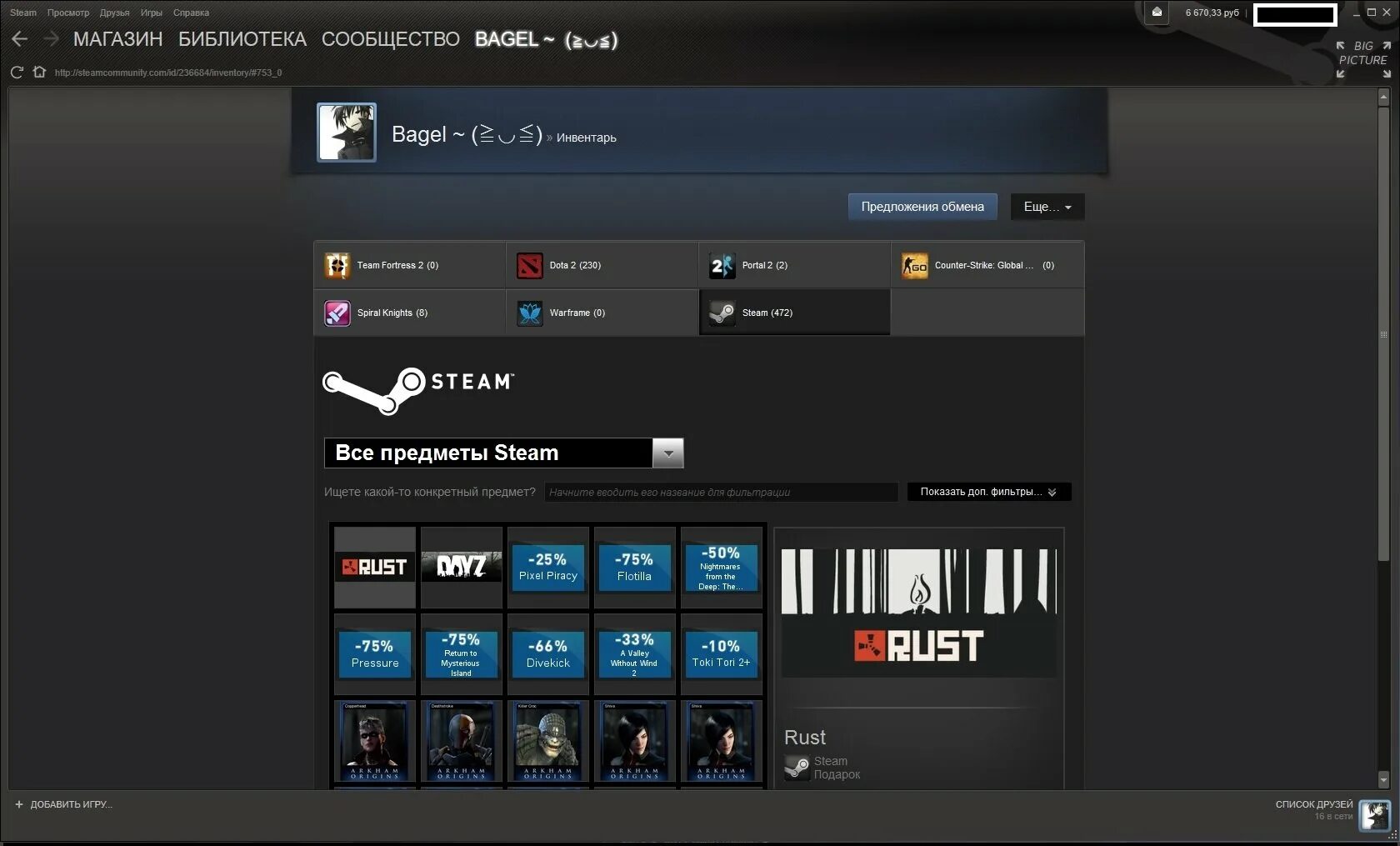Open Spiral Knights inventory tab
1400x846 pixels.
tap(410, 313)
